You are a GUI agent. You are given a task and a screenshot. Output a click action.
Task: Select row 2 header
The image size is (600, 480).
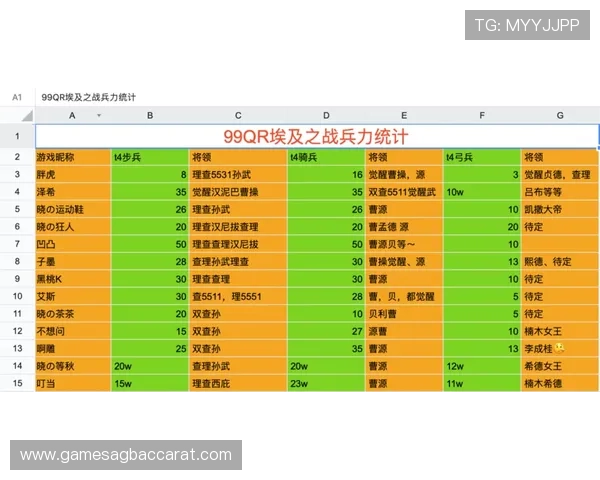point(17,157)
